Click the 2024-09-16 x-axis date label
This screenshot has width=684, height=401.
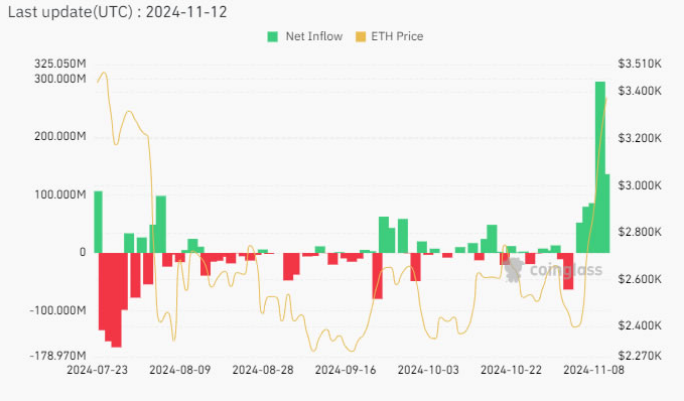point(345,370)
